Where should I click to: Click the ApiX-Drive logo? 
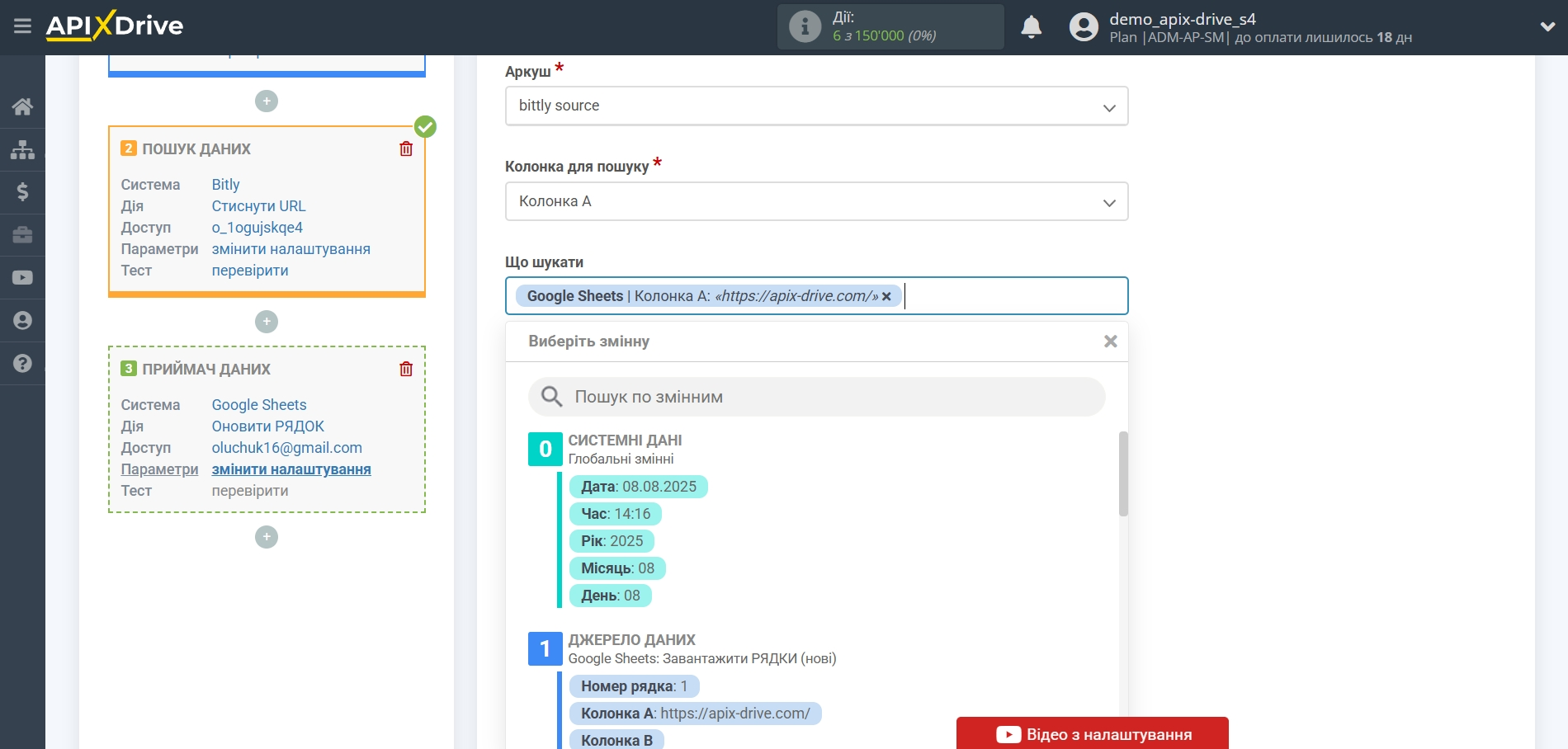pyautogui.click(x=115, y=26)
